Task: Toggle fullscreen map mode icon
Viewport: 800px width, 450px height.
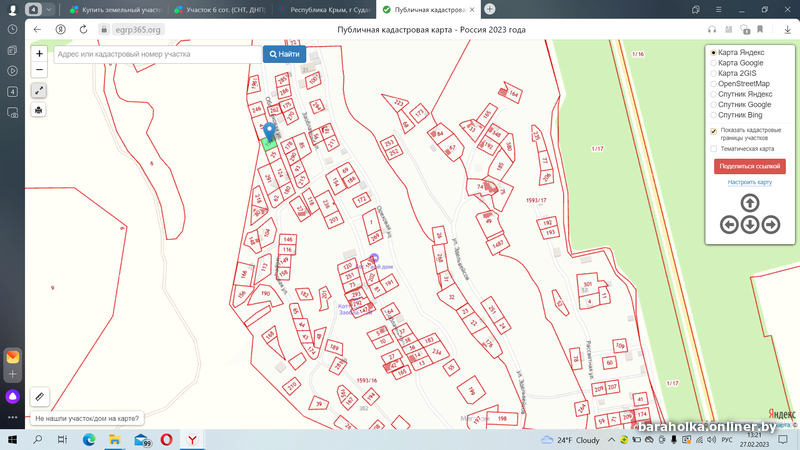Action: click(x=39, y=91)
